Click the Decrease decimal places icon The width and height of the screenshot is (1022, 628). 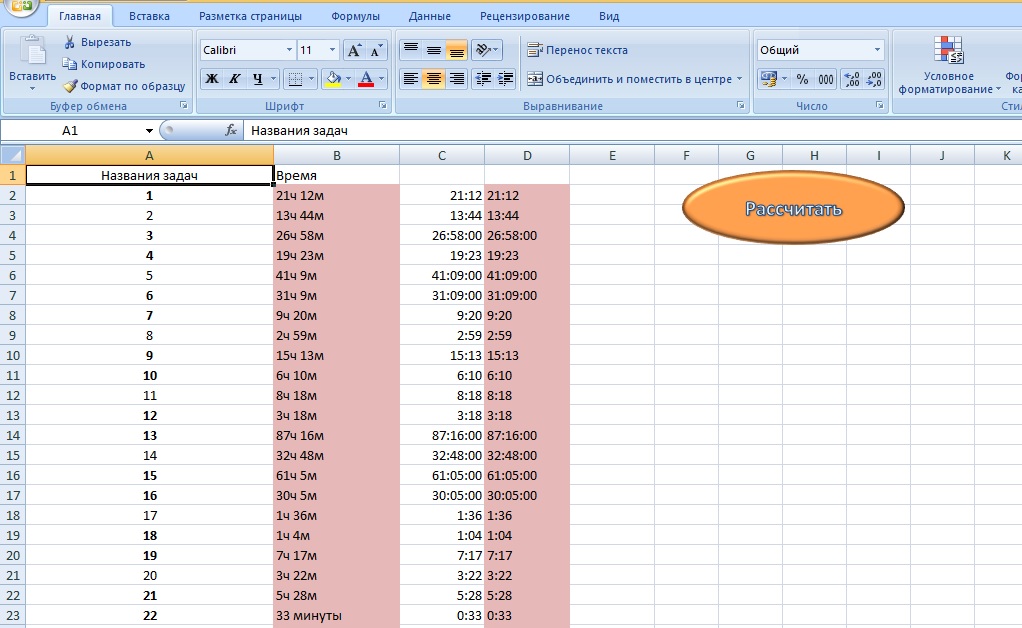[873, 79]
